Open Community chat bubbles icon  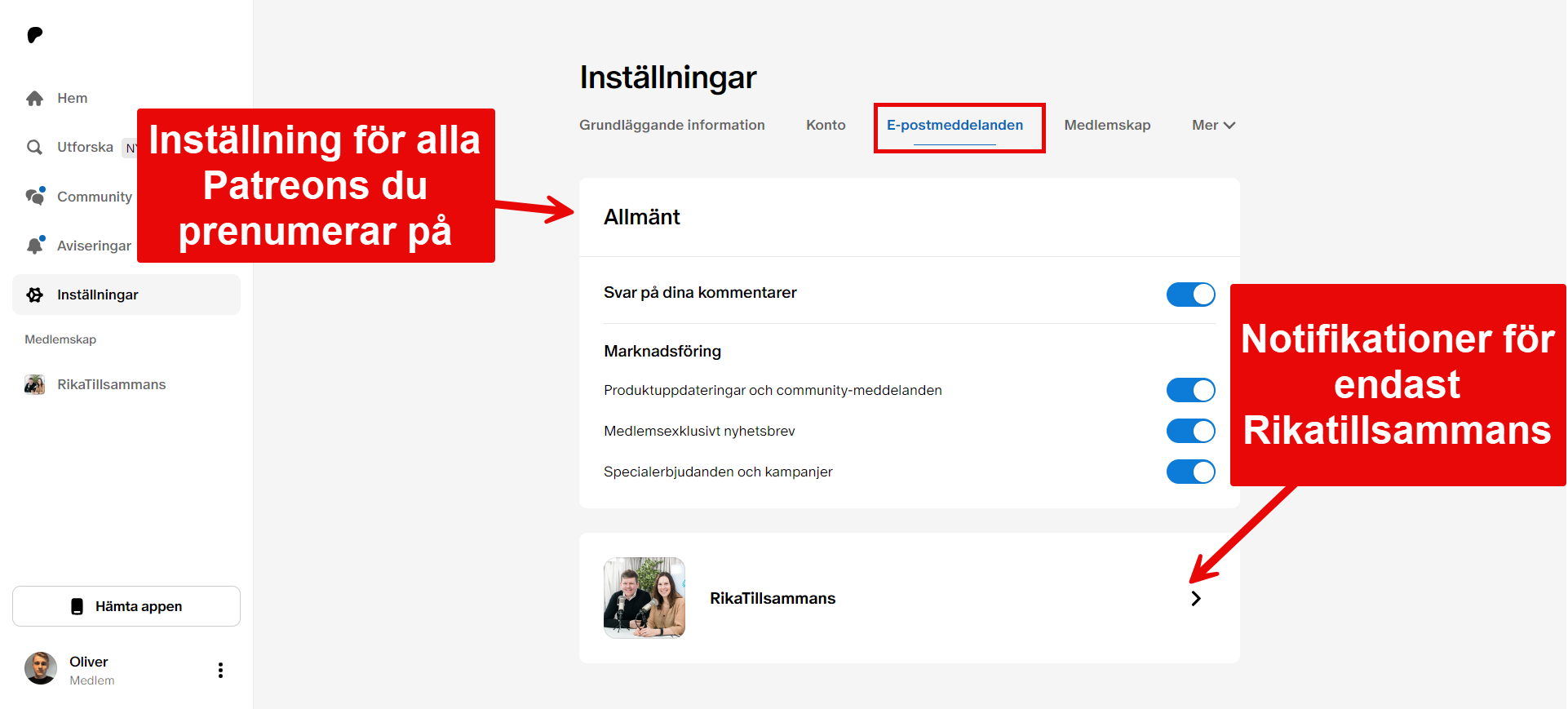click(x=34, y=197)
